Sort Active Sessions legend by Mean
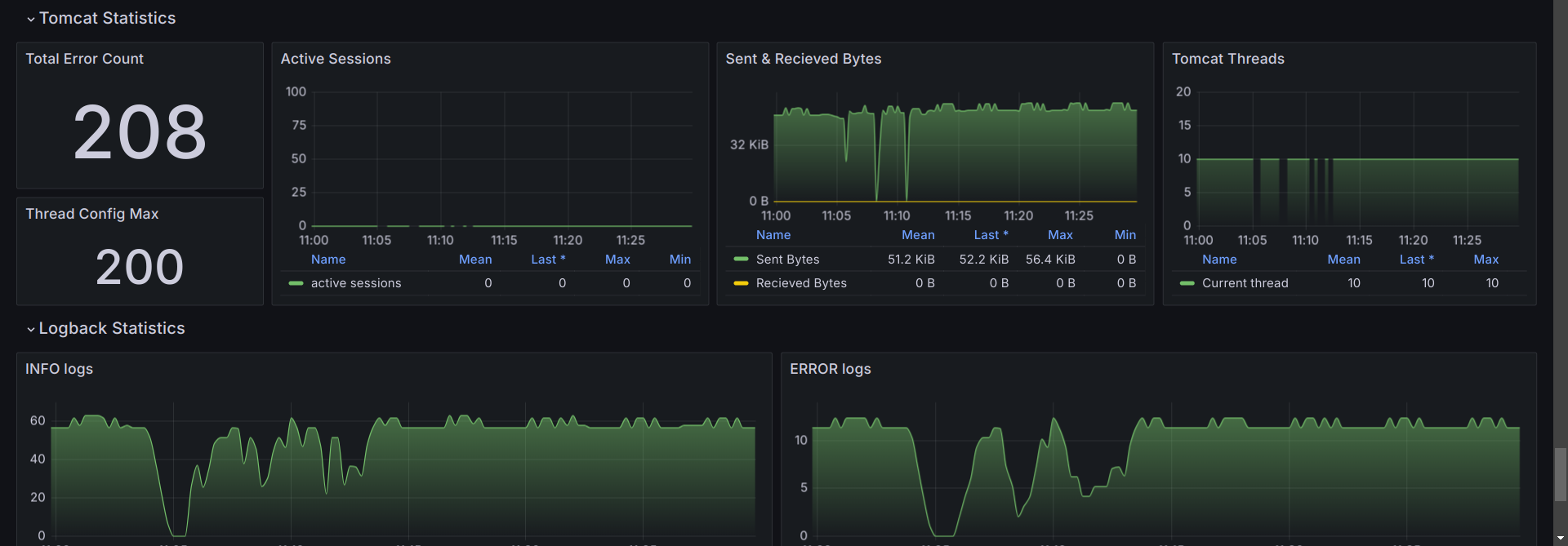The height and width of the screenshot is (546, 1568). click(x=475, y=260)
